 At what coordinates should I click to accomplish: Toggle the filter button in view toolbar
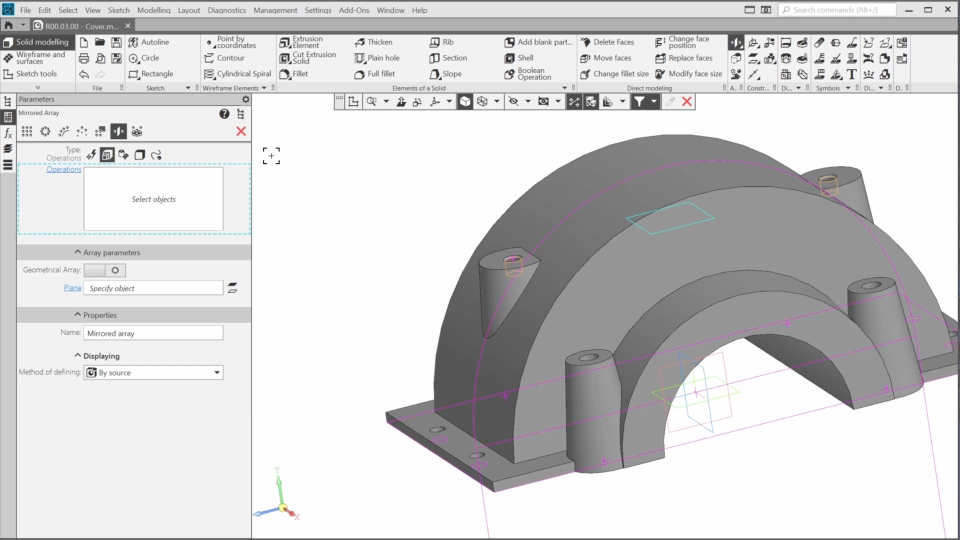[639, 102]
